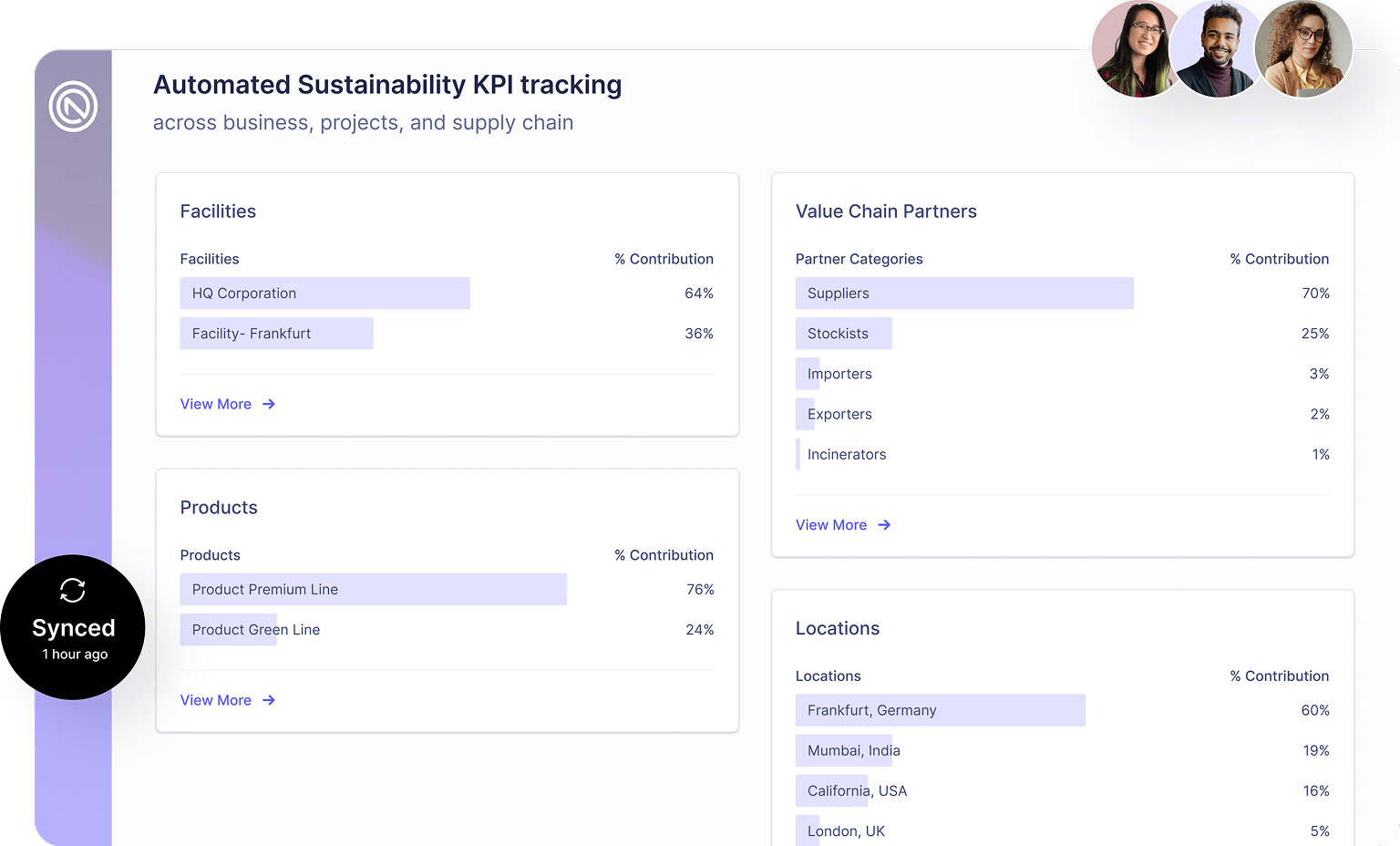Select avatar of curly-haired woman on right
Screen dimensions: 1400x846
coord(1303,49)
